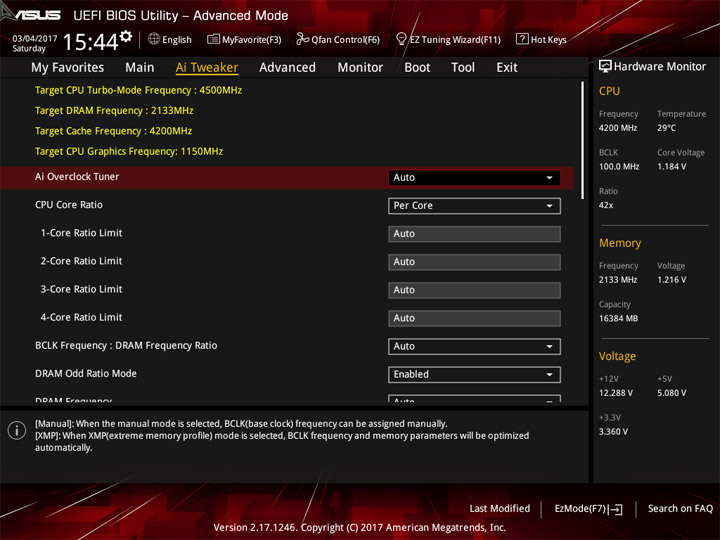Click the Ai Overclock Tuner label

point(77,177)
